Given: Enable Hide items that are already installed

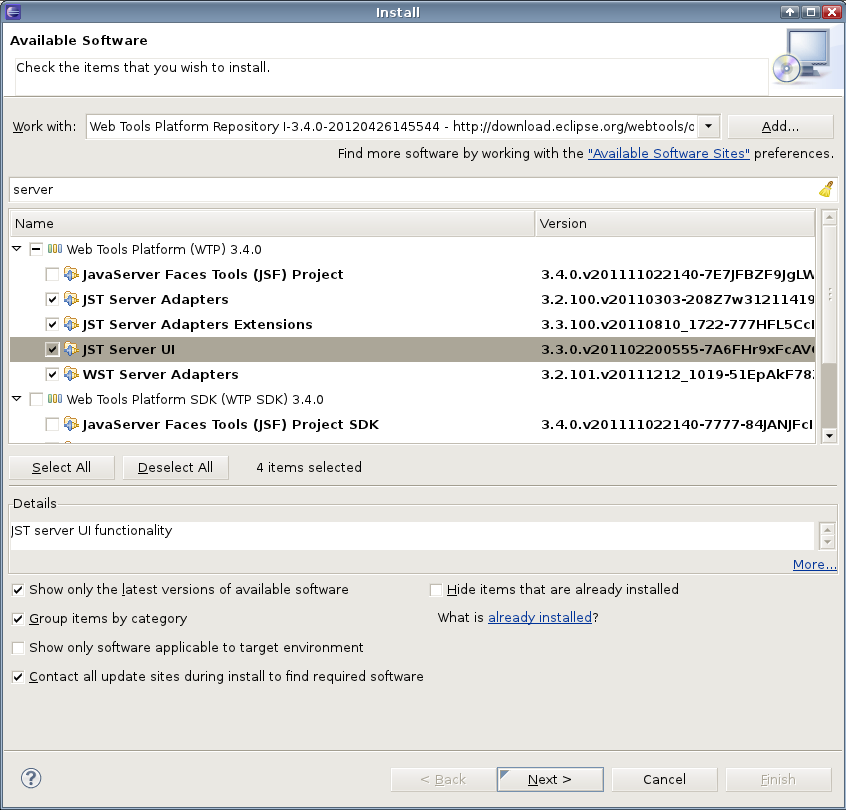Looking at the screenshot, I should pos(436,589).
